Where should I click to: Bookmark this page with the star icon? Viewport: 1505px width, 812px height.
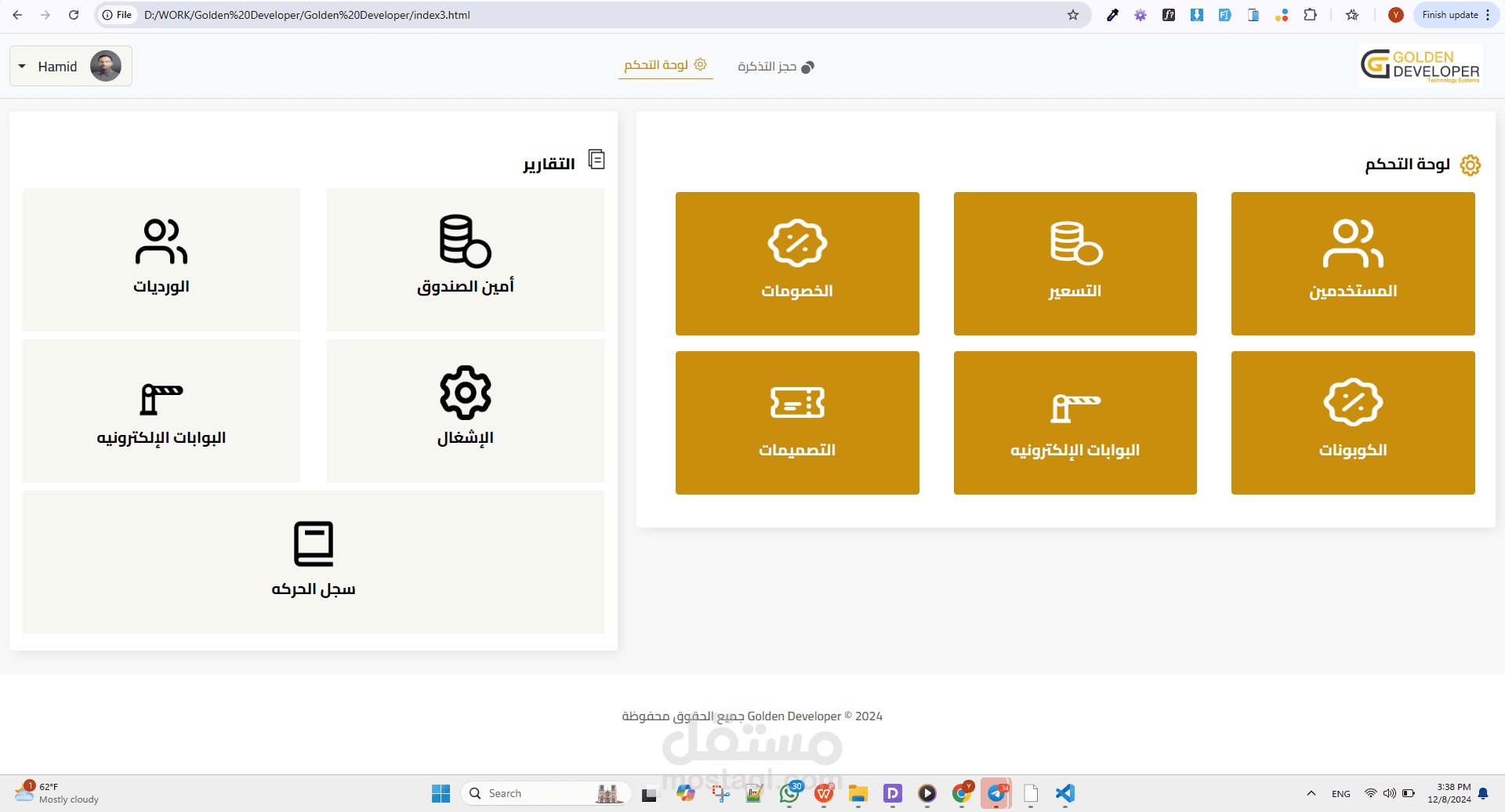coord(1073,15)
